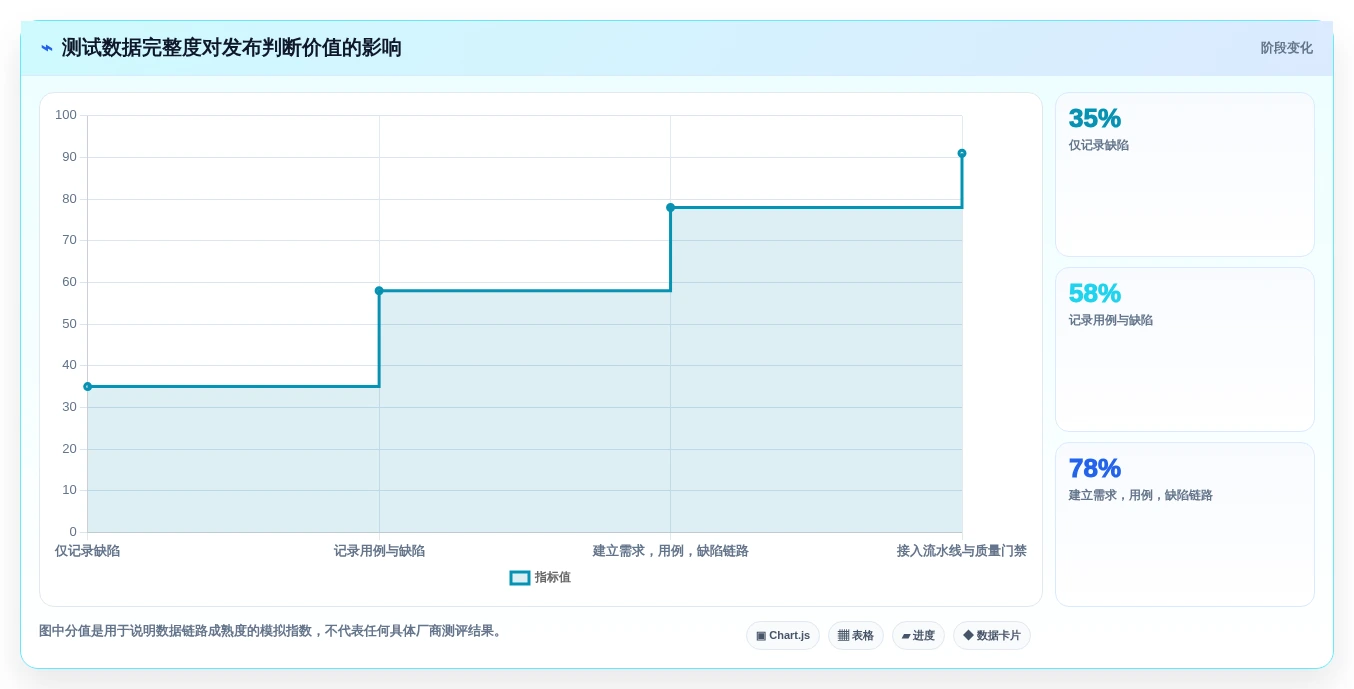Click the 数据卡片 tag chip
The image size is (1354, 689).
click(x=992, y=635)
